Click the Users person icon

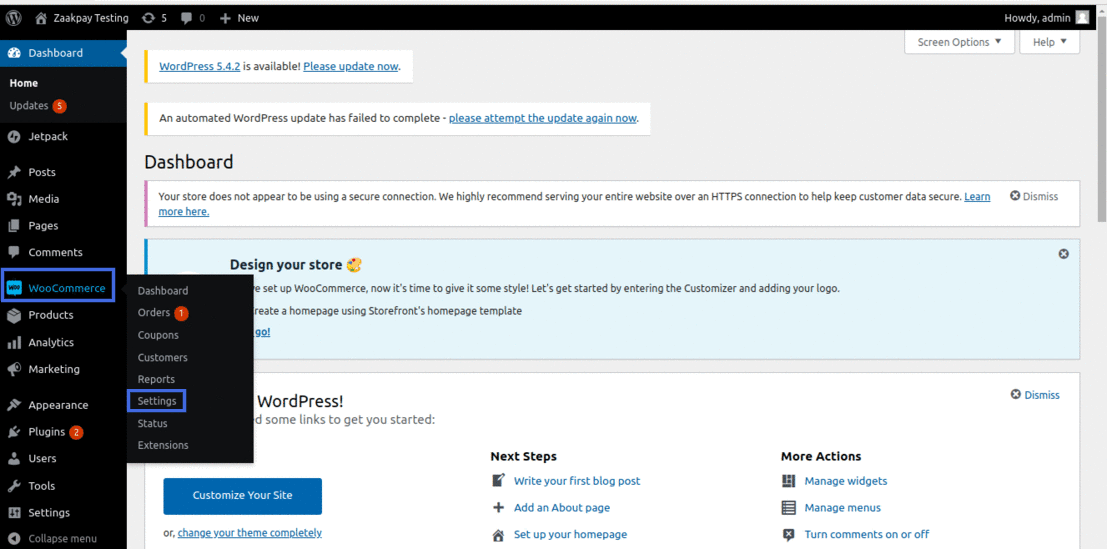(x=13, y=459)
